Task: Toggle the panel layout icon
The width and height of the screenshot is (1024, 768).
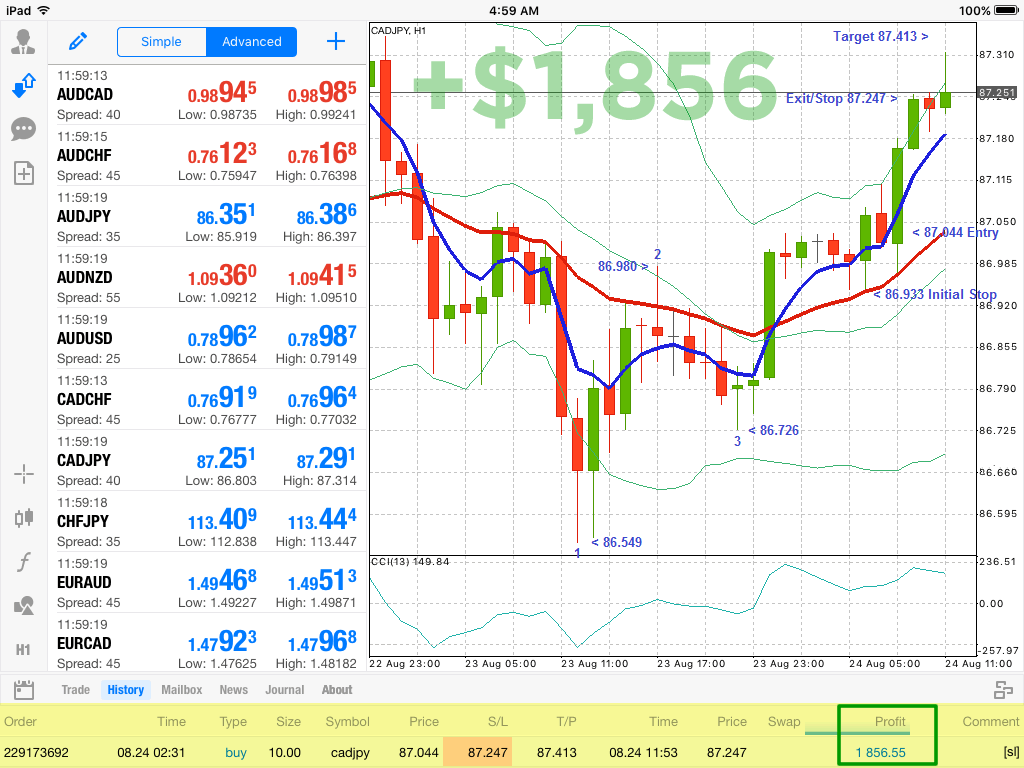Action: click(1003, 690)
